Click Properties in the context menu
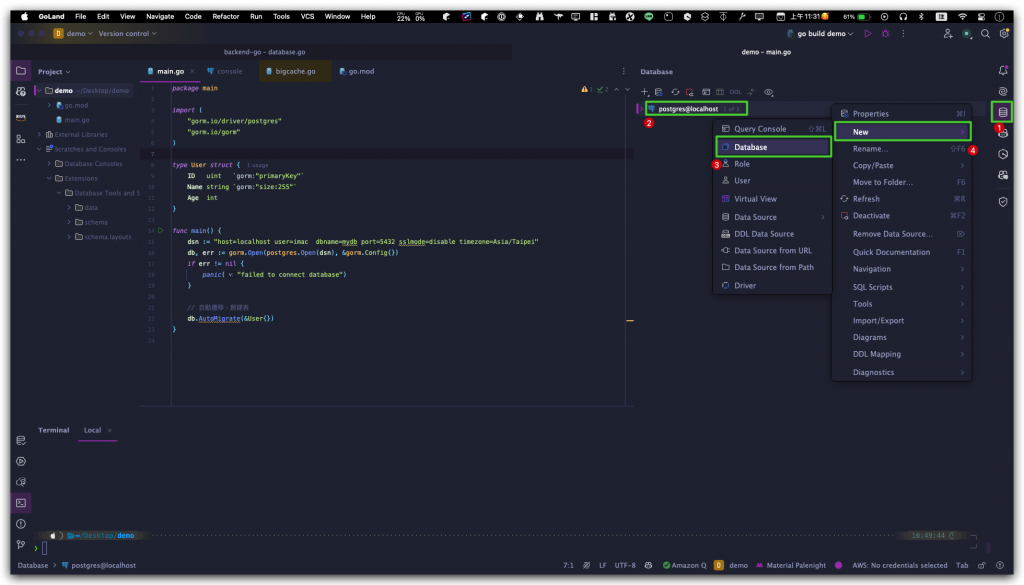 click(903, 114)
